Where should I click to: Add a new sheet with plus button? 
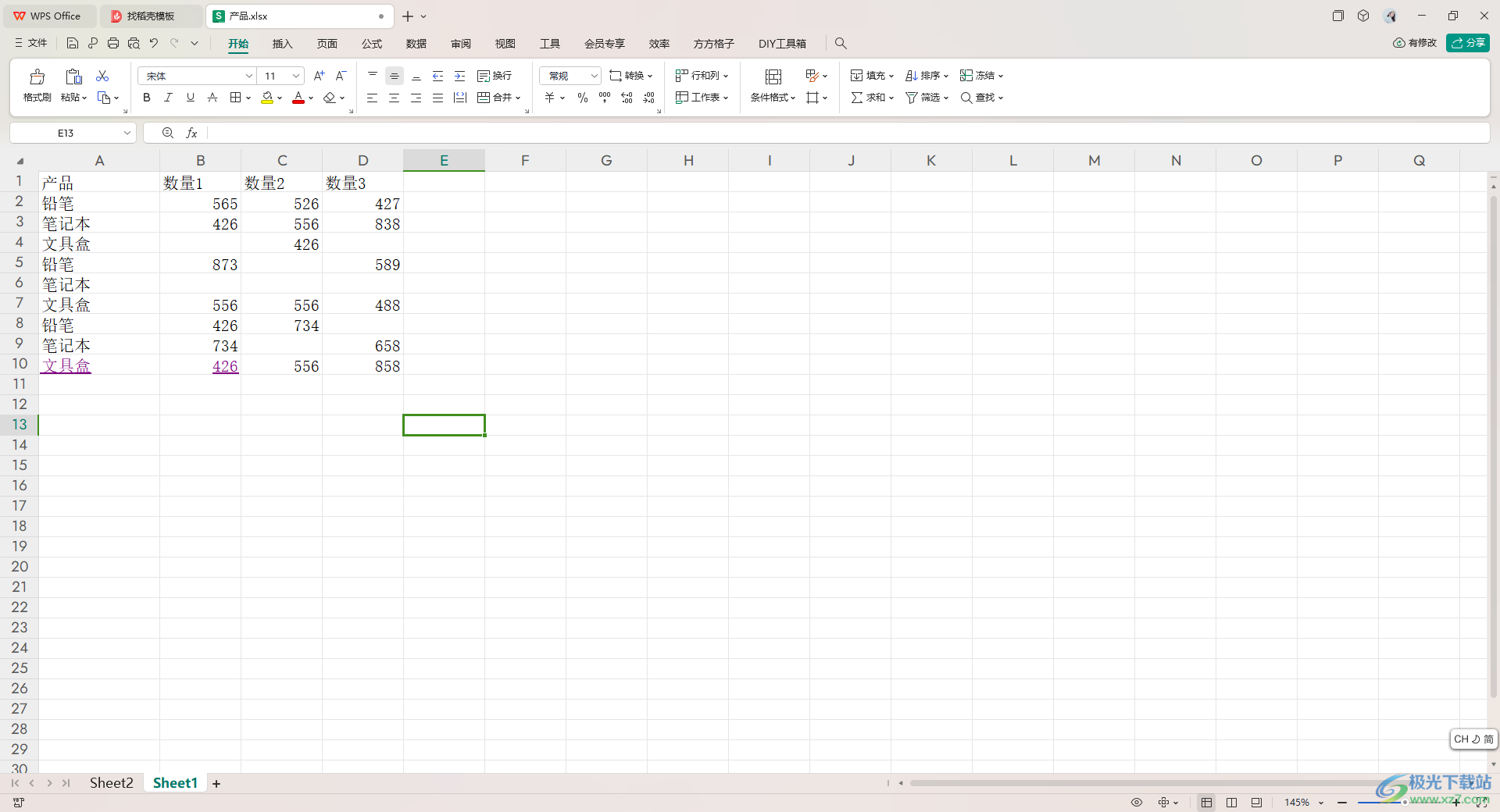point(216,784)
